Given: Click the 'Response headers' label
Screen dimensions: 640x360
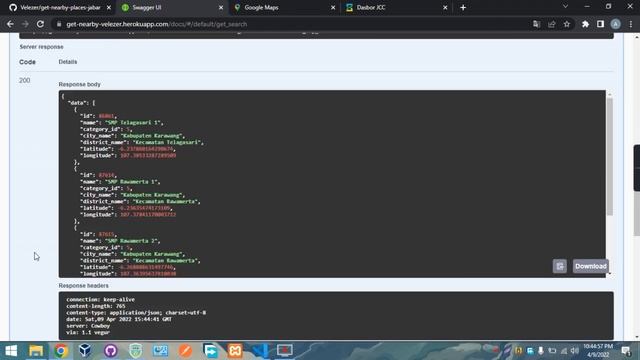Looking at the screenshot, I should coord(84,285).
